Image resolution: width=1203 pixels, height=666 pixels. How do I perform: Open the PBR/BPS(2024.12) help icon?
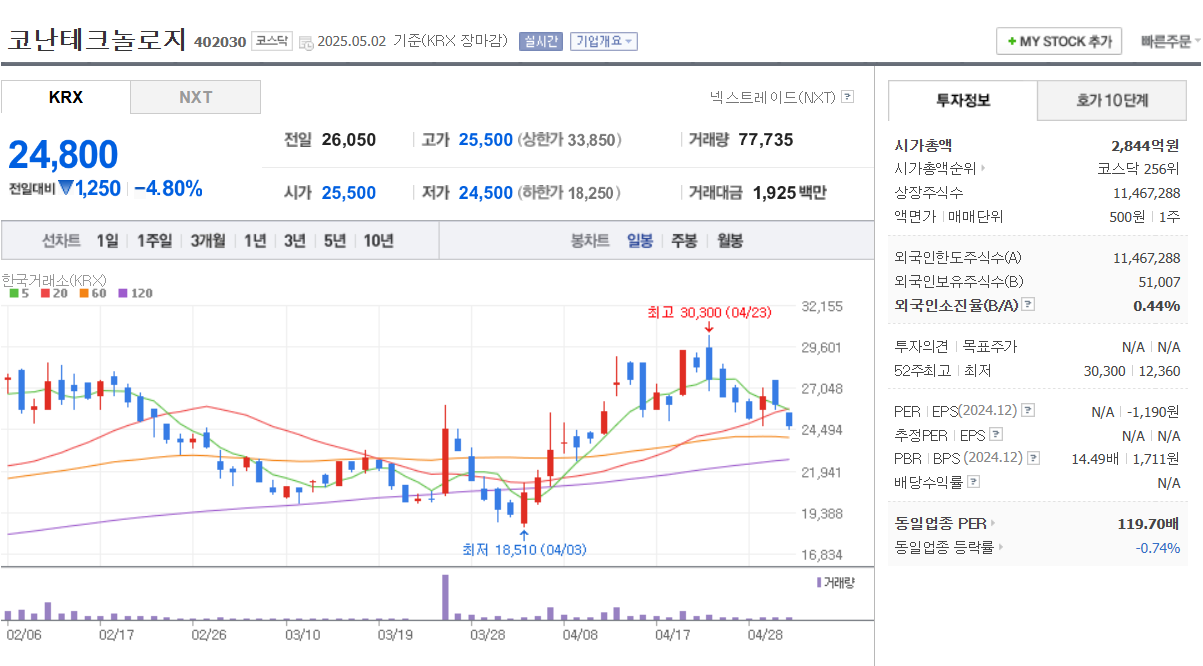coord(1033,458)
